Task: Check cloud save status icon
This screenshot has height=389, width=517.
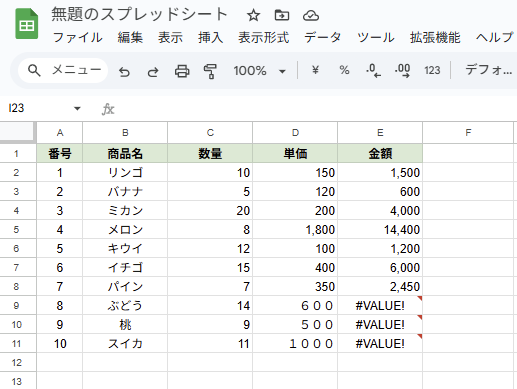Action: click(311, 15)
